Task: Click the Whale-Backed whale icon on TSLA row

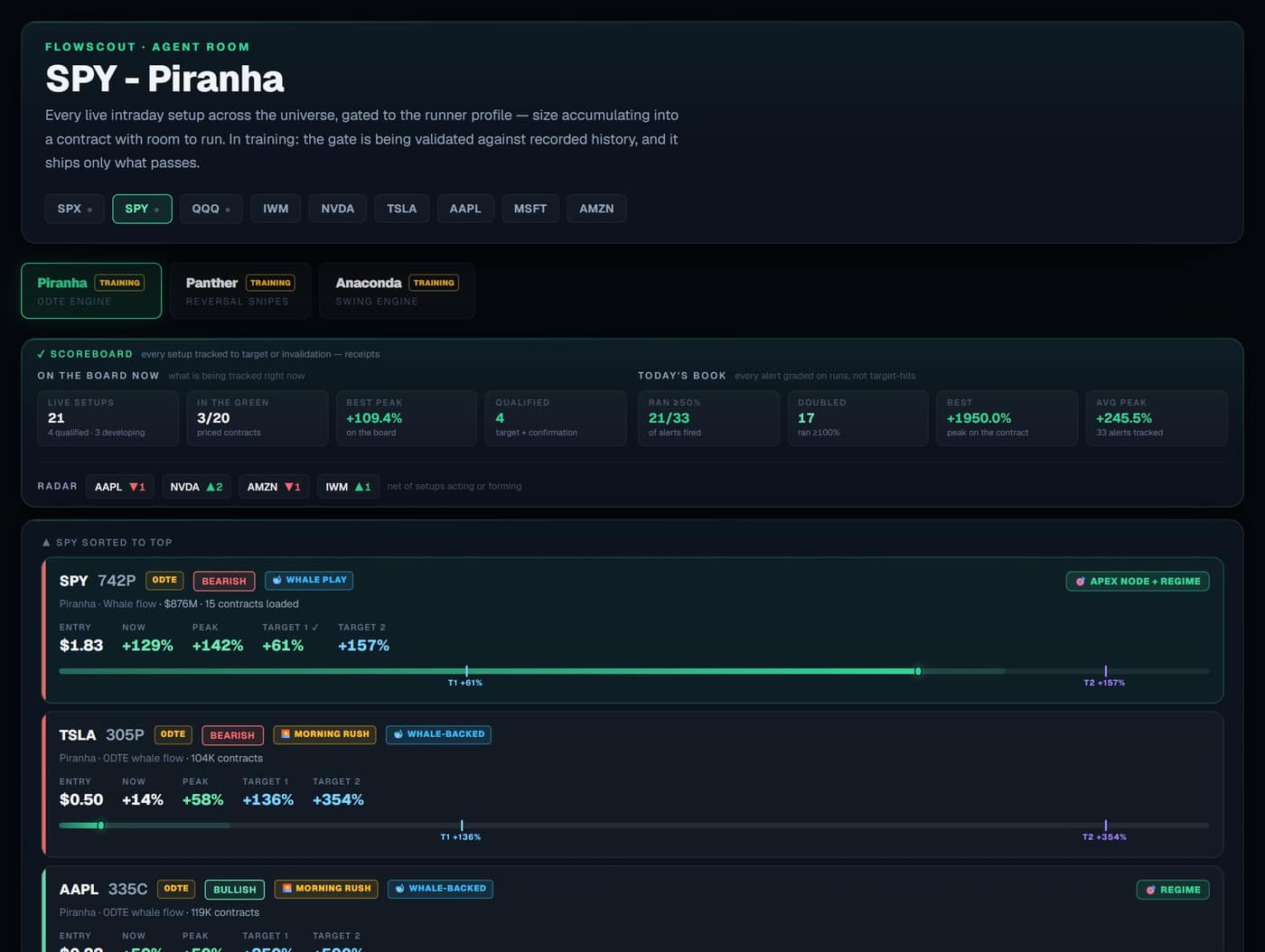Action: [398, 734]
